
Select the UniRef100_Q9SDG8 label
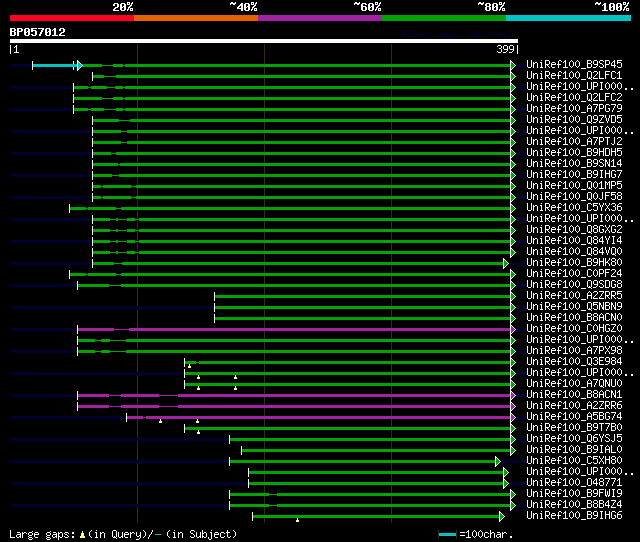(x=574, y=285)
